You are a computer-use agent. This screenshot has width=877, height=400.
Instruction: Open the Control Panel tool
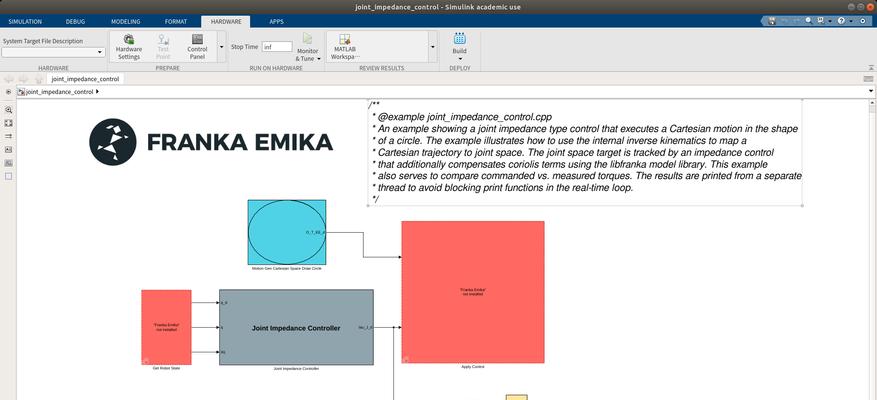(x=197, y=46)
